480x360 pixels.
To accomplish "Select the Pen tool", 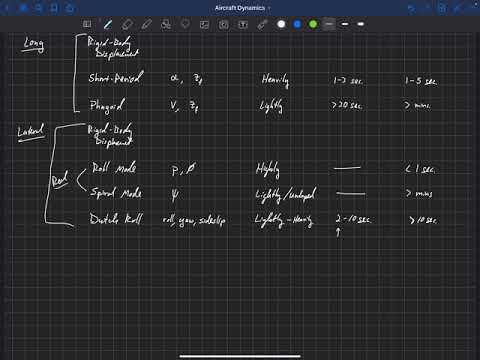I will [108, 24].
